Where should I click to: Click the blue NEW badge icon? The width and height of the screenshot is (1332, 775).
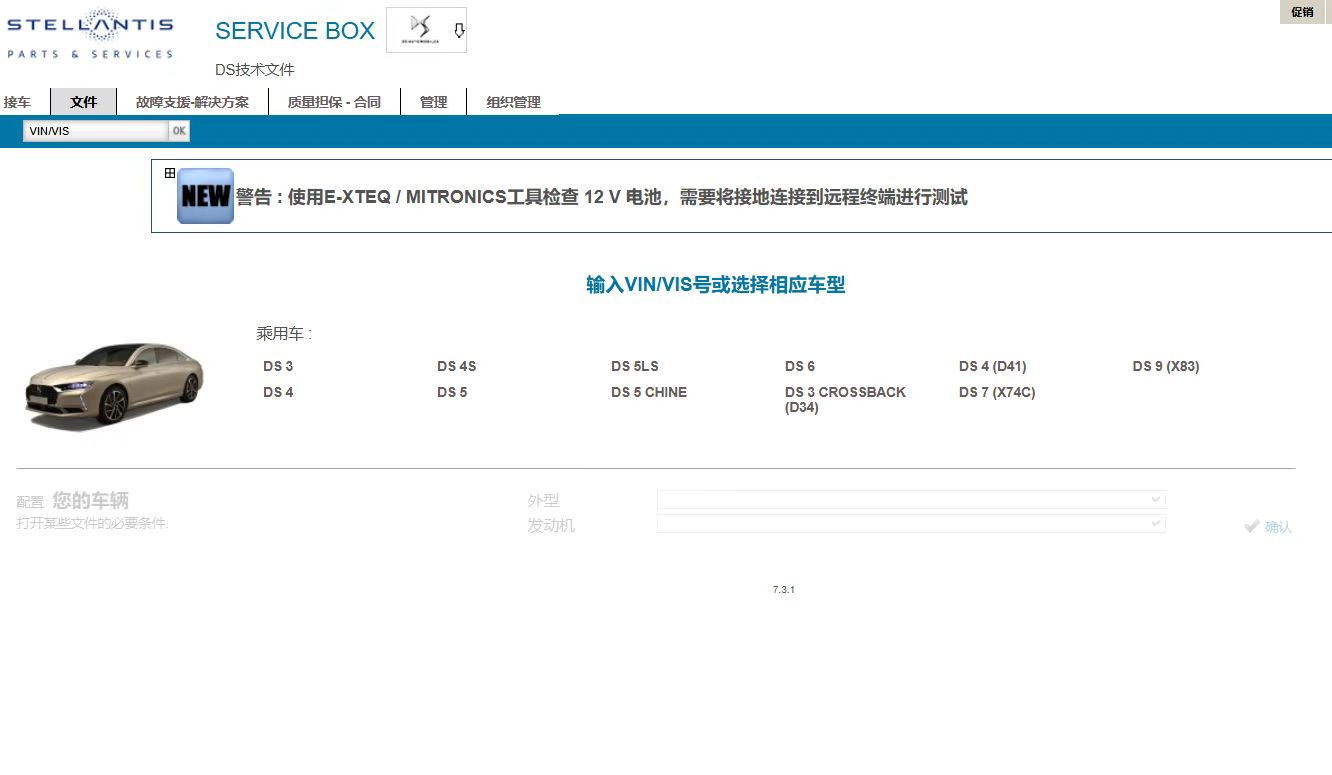(205, 196)
